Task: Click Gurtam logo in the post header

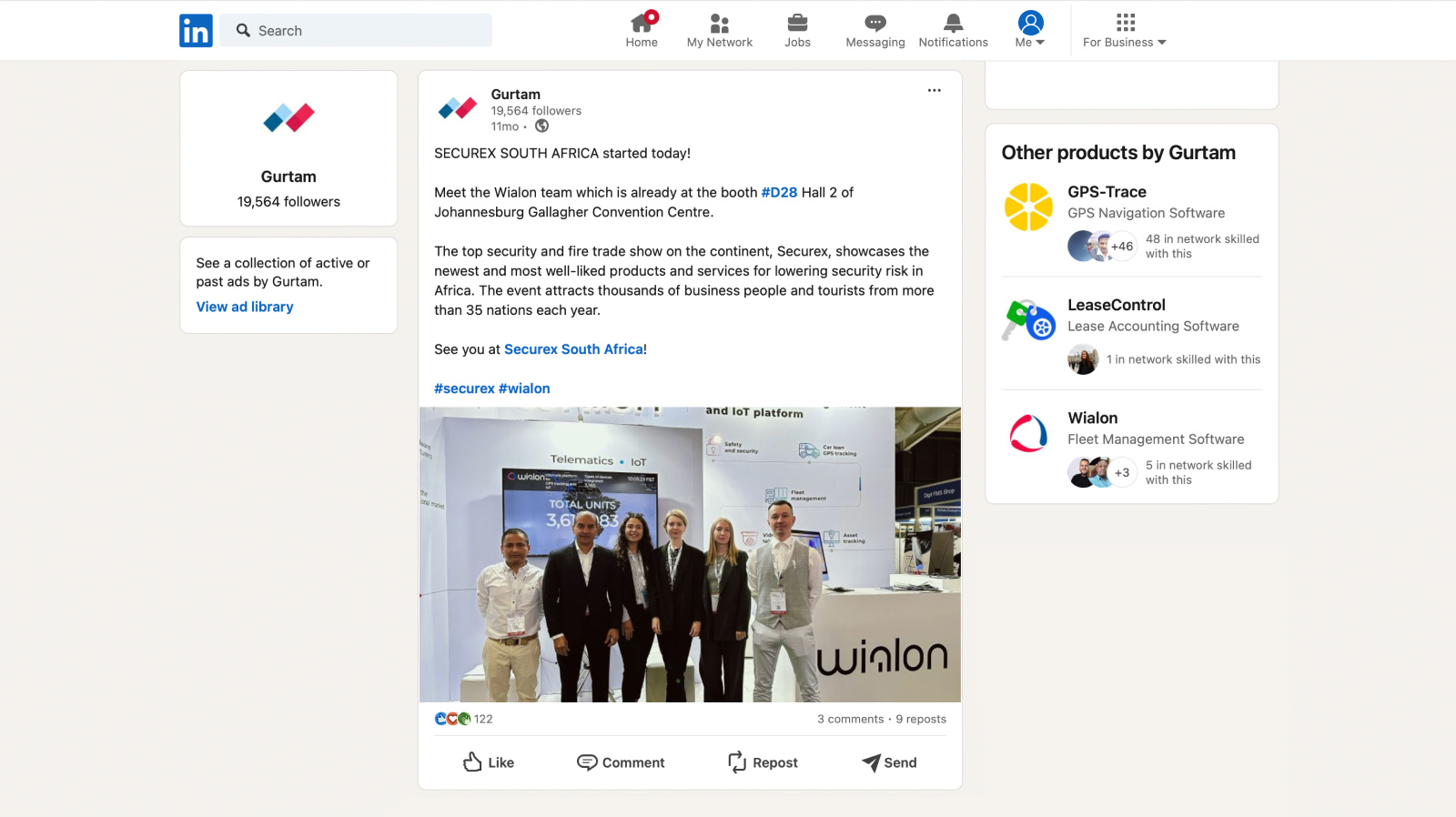Action: tap(457, 108)
